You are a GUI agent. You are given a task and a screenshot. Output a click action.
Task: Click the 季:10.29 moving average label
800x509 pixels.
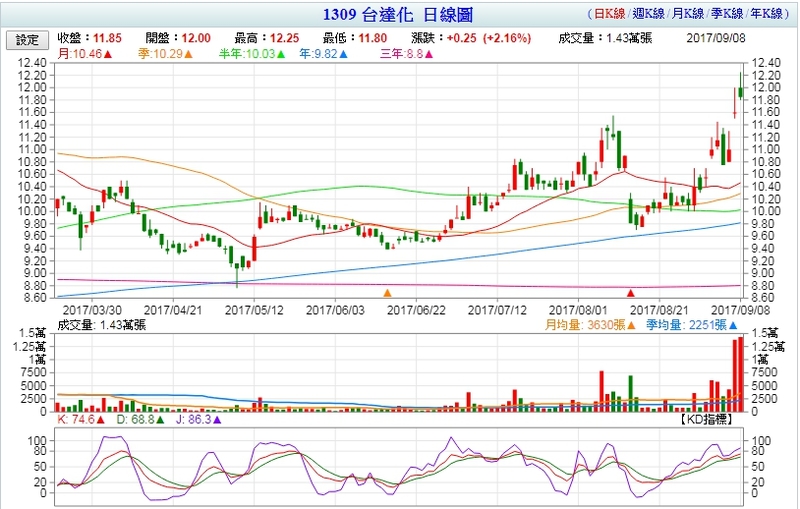(x=160, y=54)
